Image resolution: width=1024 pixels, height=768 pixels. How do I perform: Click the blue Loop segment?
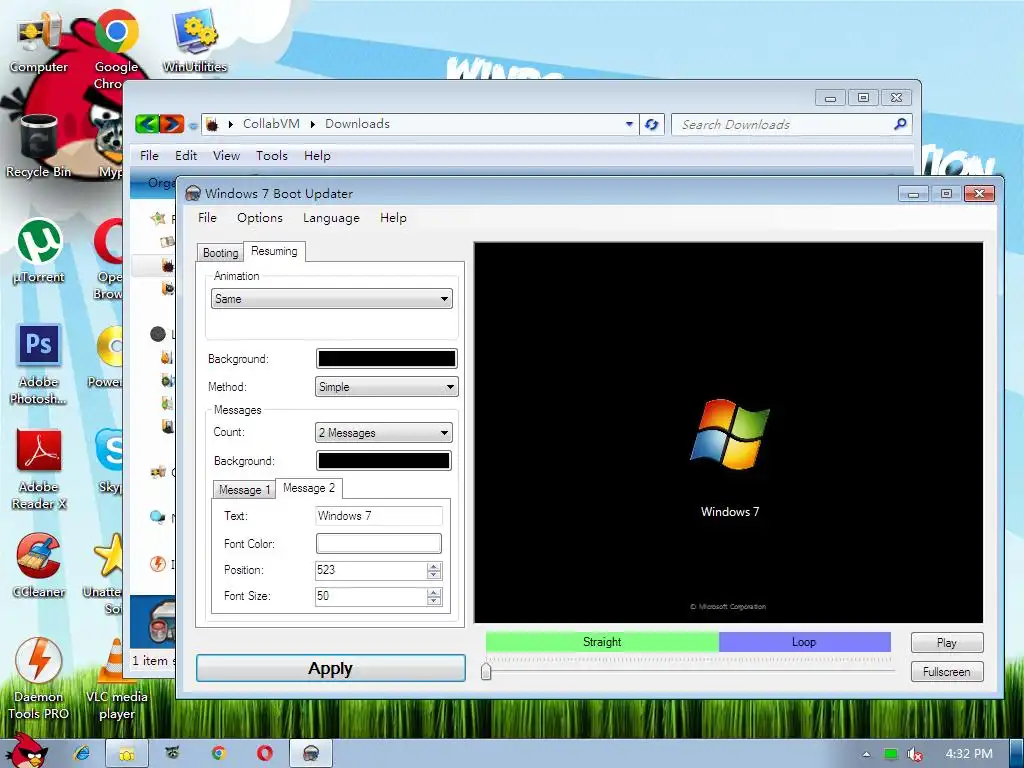805,642
